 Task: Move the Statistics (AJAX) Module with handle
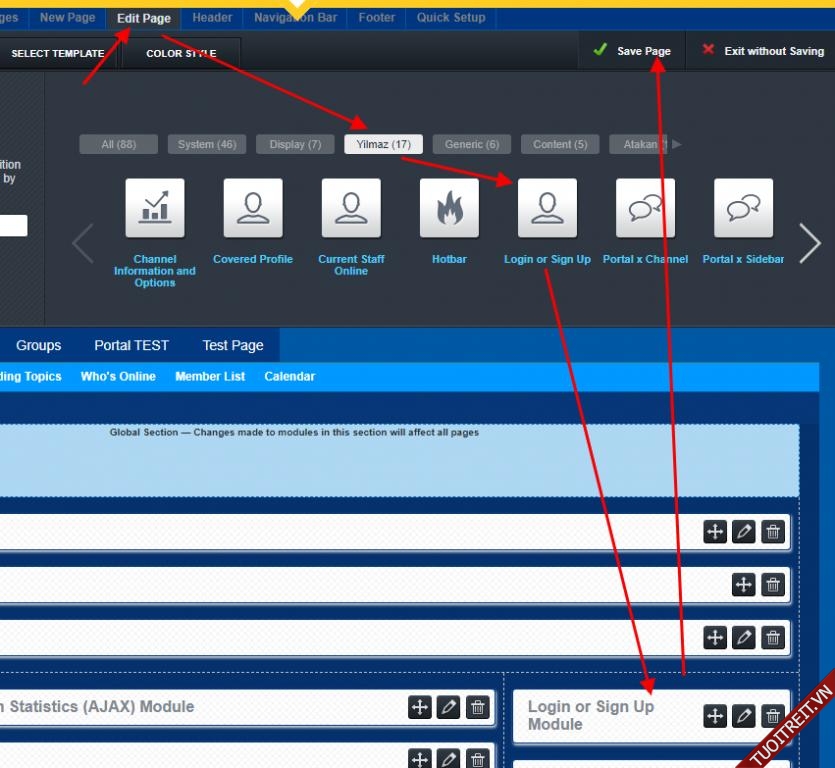[x=420, y=708]
